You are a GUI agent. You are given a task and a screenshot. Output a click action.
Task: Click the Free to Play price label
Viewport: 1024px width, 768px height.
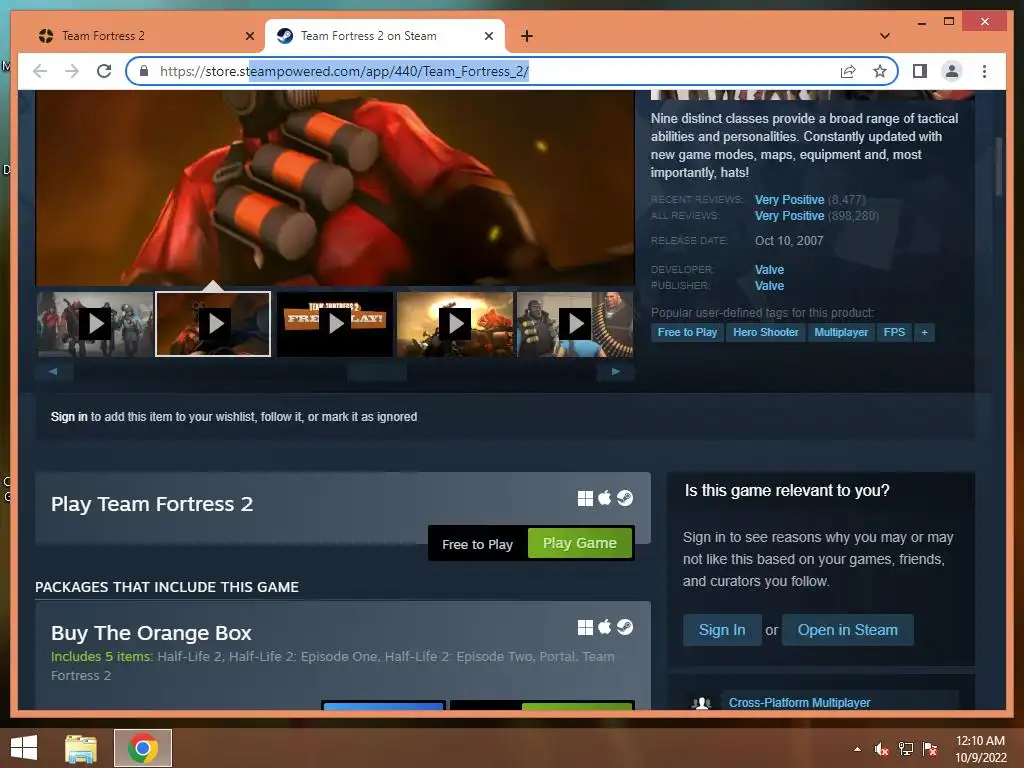coord(477,544)
